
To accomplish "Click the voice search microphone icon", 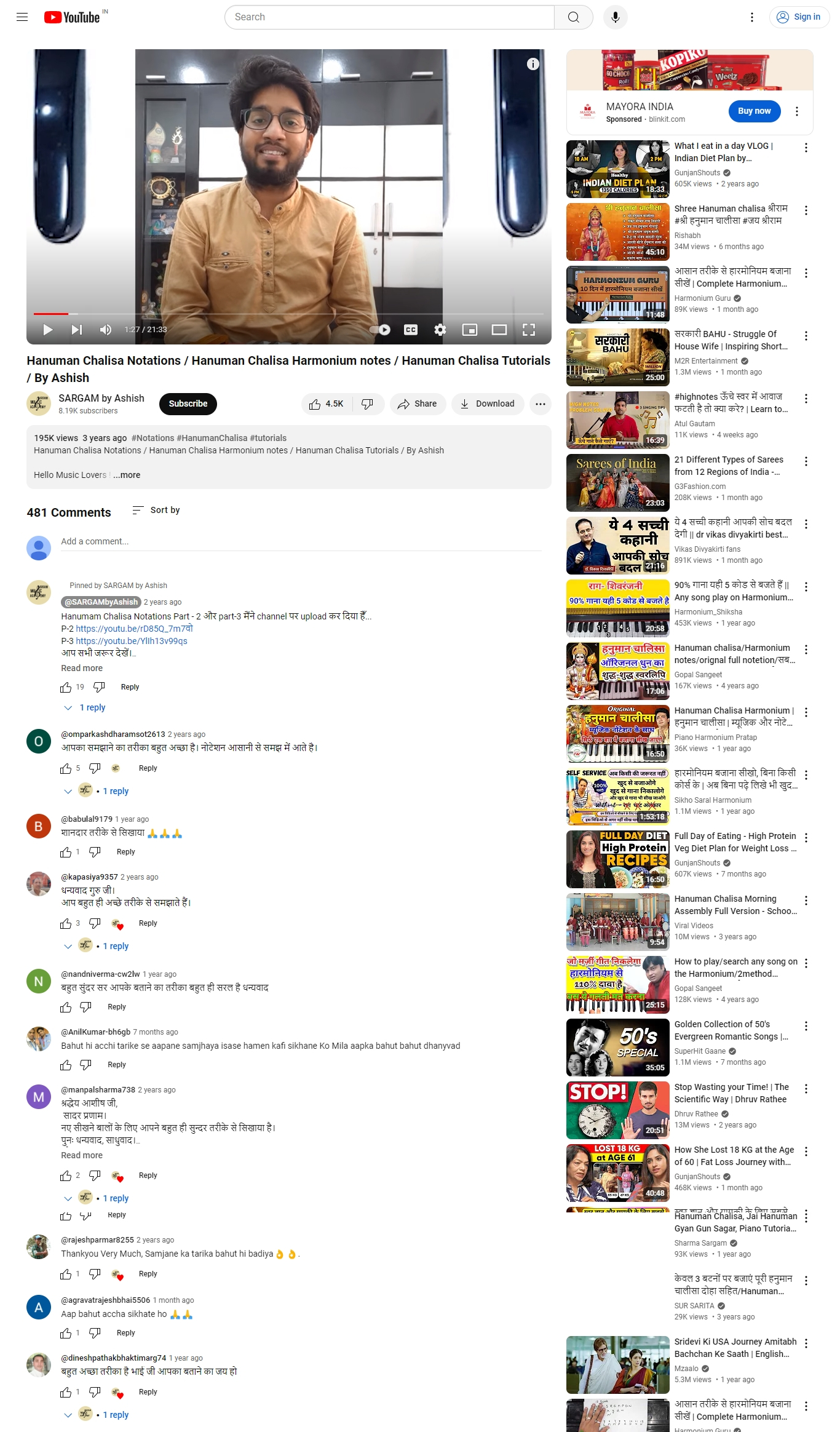I will click(x=615, y=17).
